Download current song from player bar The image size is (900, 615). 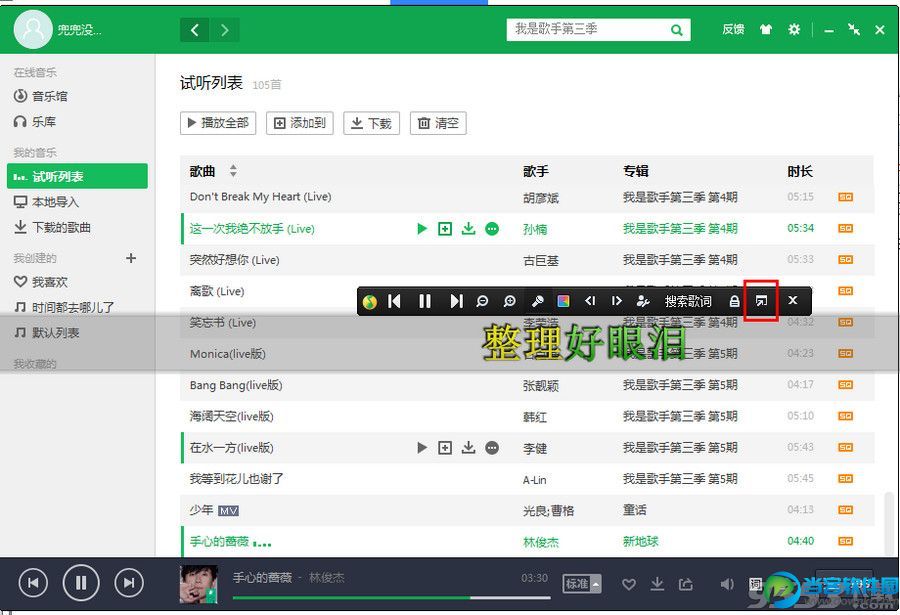pyautogui.click(x=657, y=584)
